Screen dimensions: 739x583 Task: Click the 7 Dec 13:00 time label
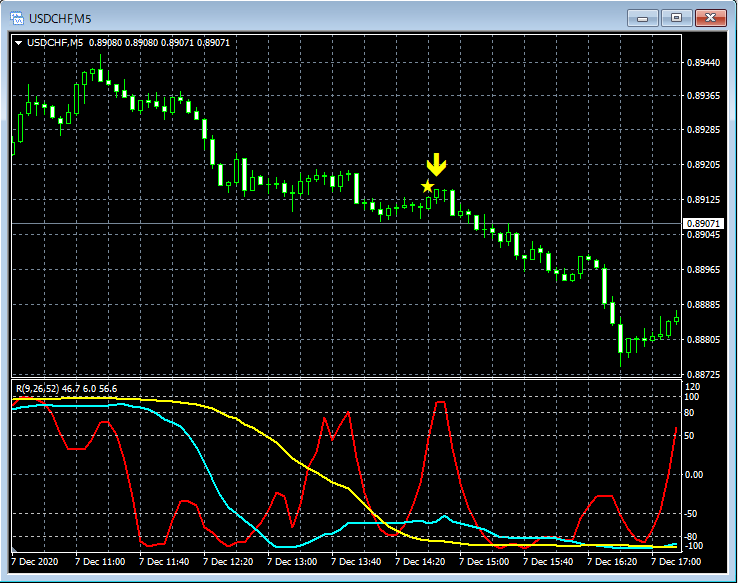[297, 562]
